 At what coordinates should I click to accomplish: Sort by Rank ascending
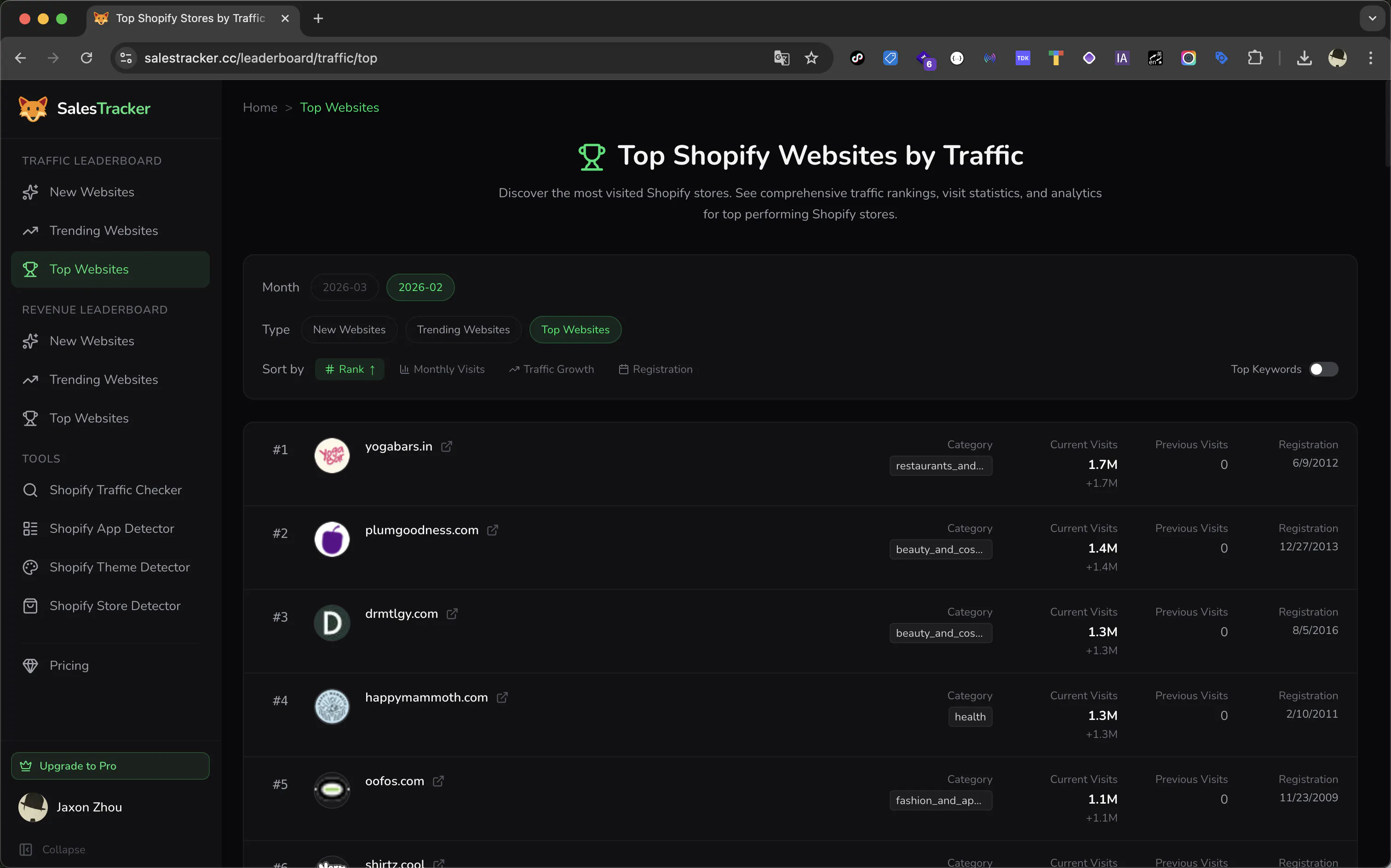point(350,369)
